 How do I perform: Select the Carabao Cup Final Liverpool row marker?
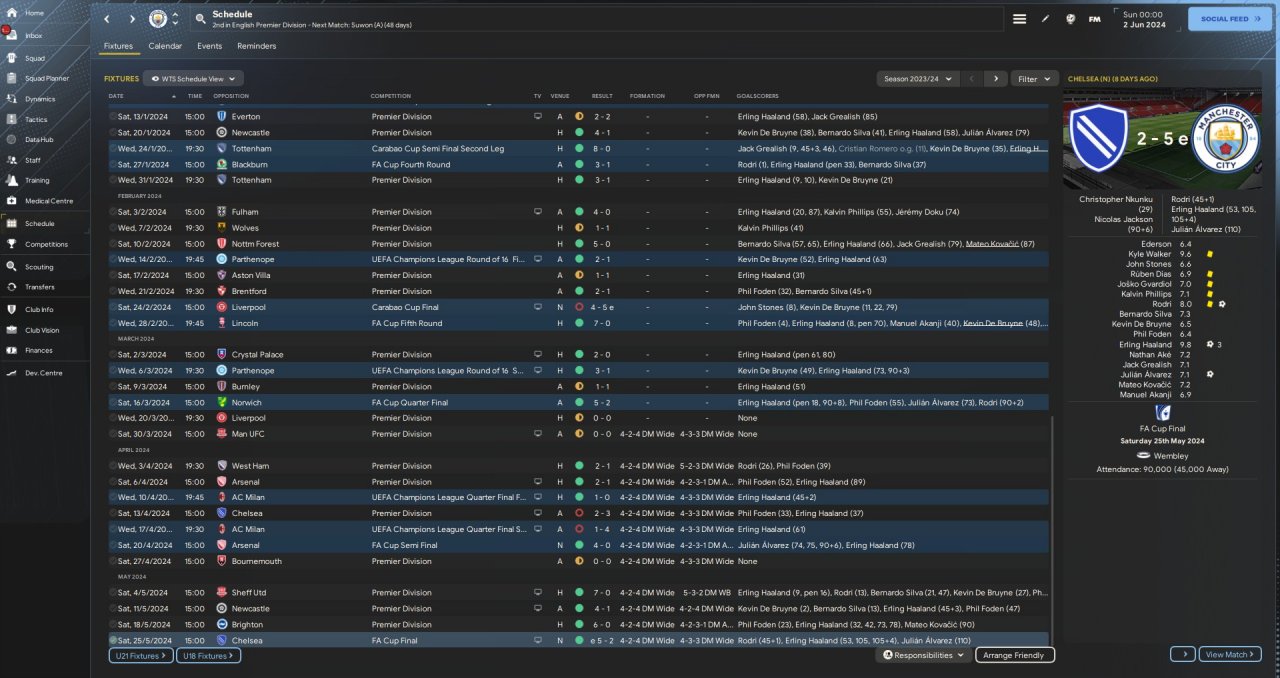pyautogui.click(x=113, y=307)
